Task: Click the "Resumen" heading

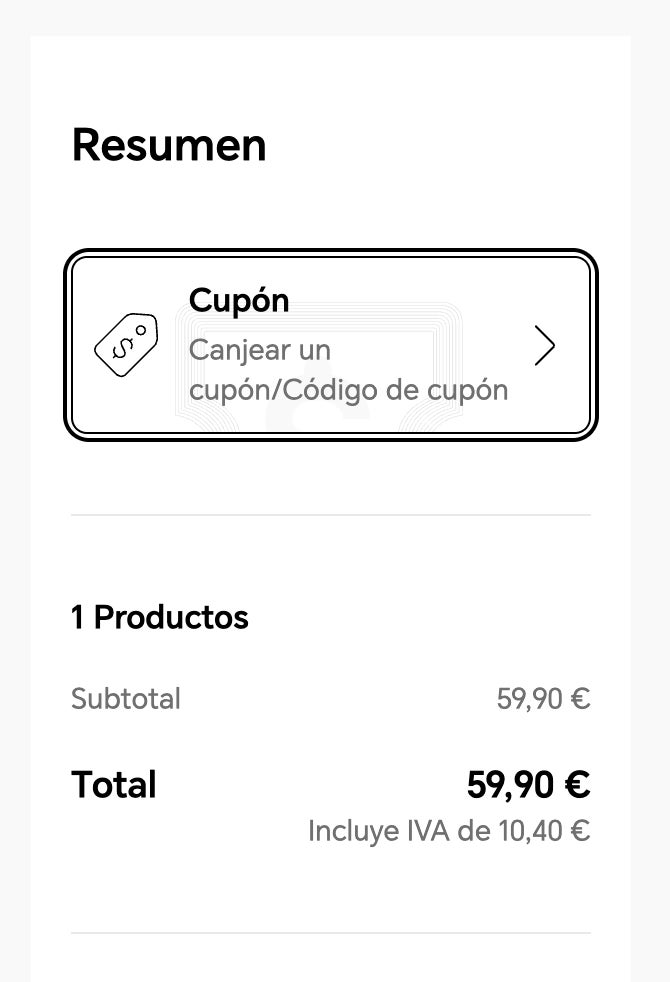Action: [169, 145]
